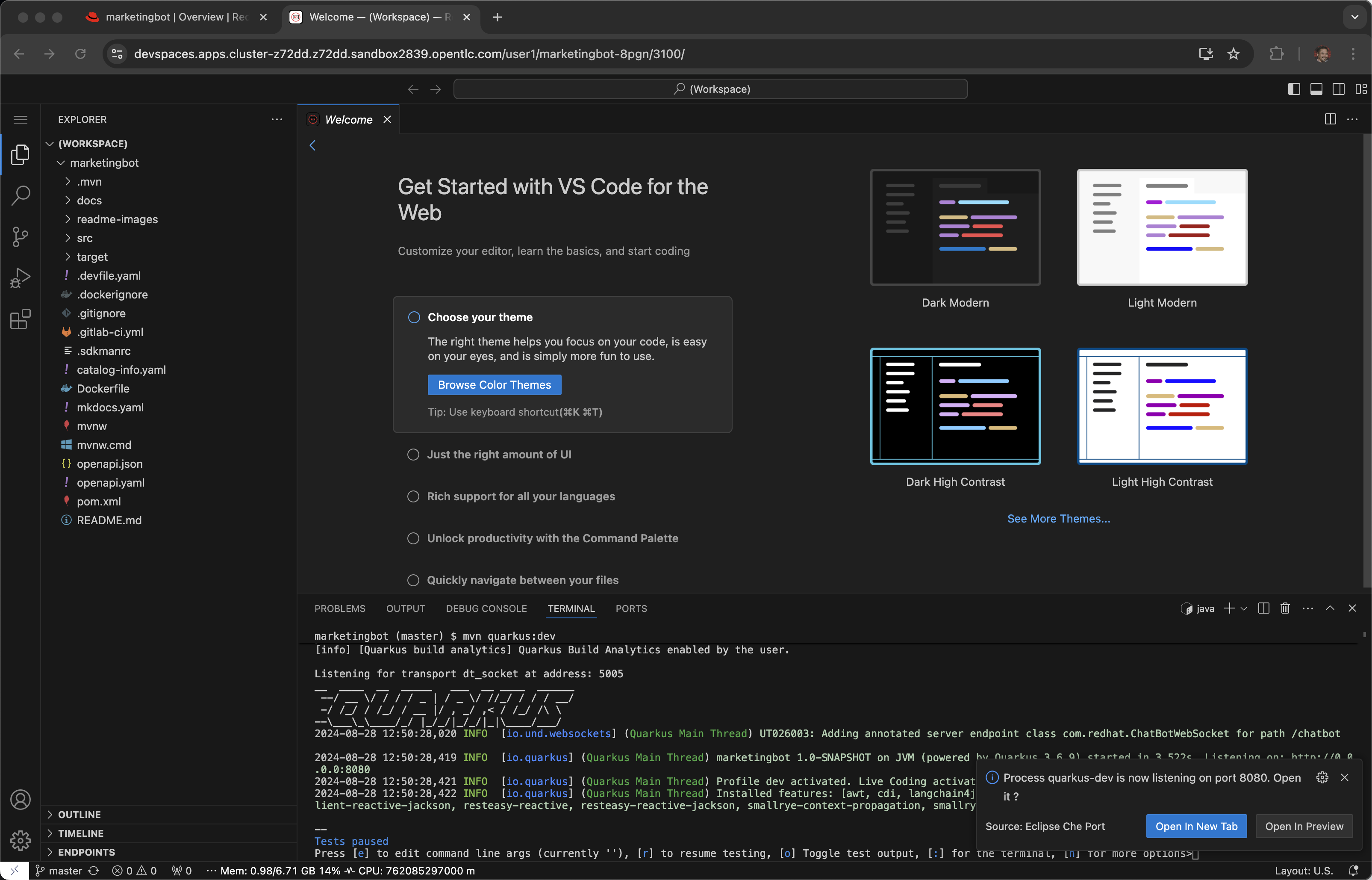Image resolution: width=1372 pixels, height=880 pixels.
Task: Open the Source Control view
Action: pyautogui.click(x=21, y=236)
